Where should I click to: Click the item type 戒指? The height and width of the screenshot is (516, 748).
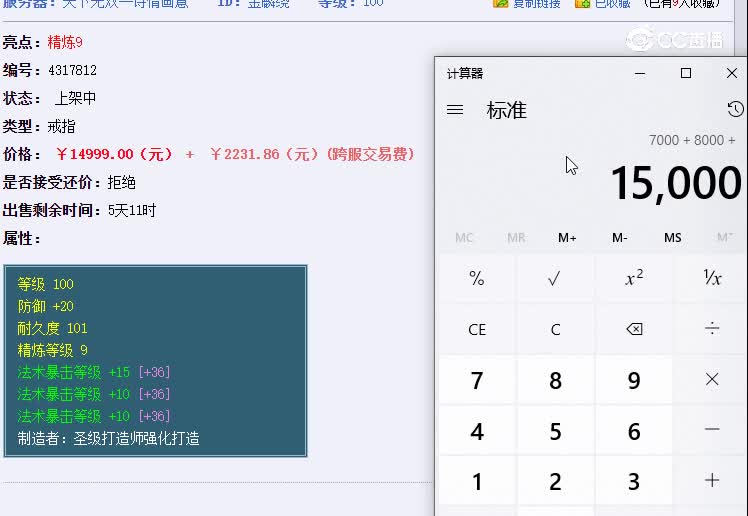[x=62, y=126]
